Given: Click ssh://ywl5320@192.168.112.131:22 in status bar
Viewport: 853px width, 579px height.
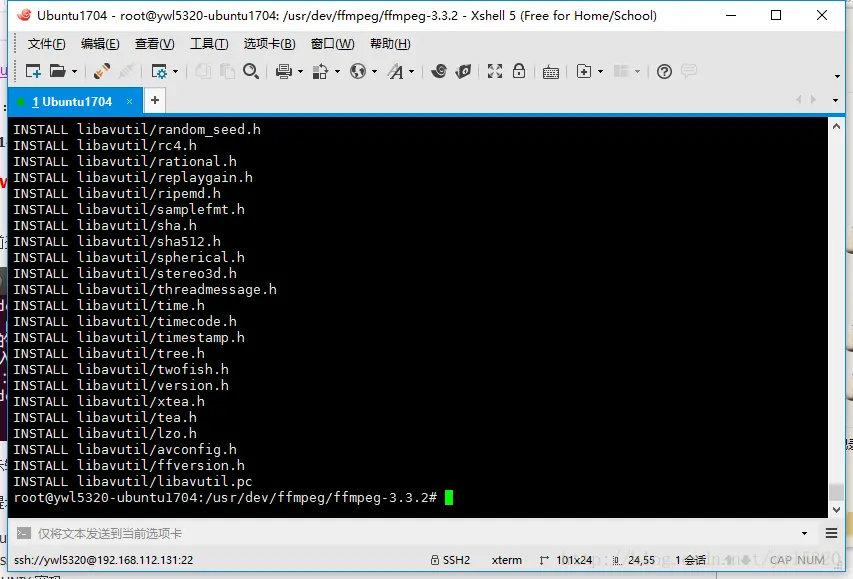Looking at the screenshot, I should (x=103, y=560).
